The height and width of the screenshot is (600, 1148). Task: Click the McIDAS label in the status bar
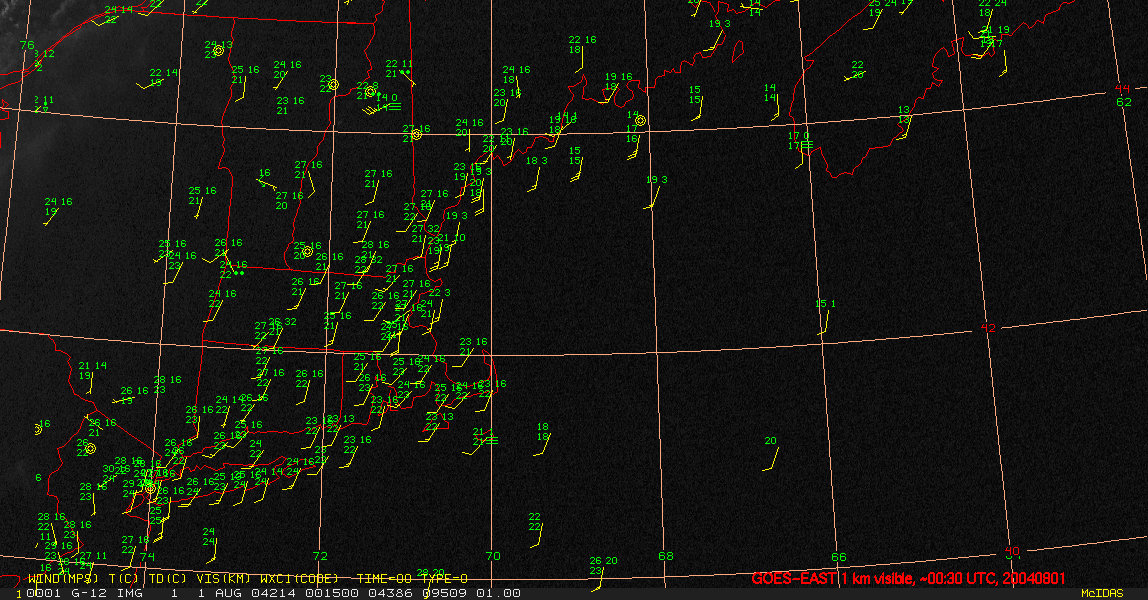point(1102,593)
